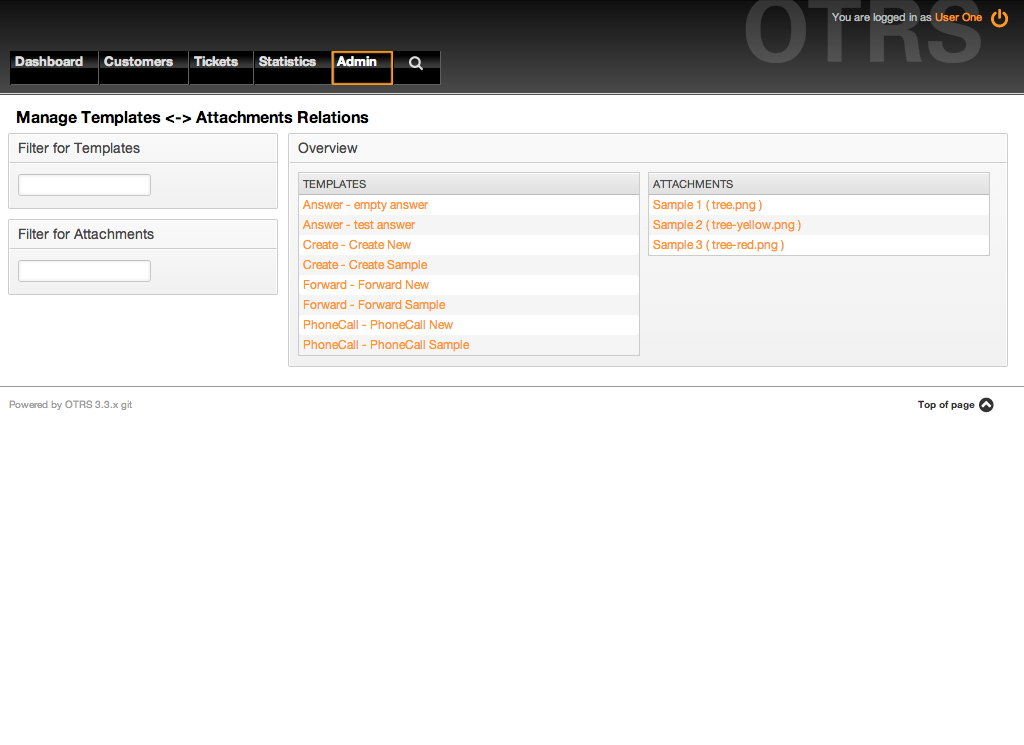Select 'Forward - Forward Sample' template

pyautogui.click(x=374, y=305)
